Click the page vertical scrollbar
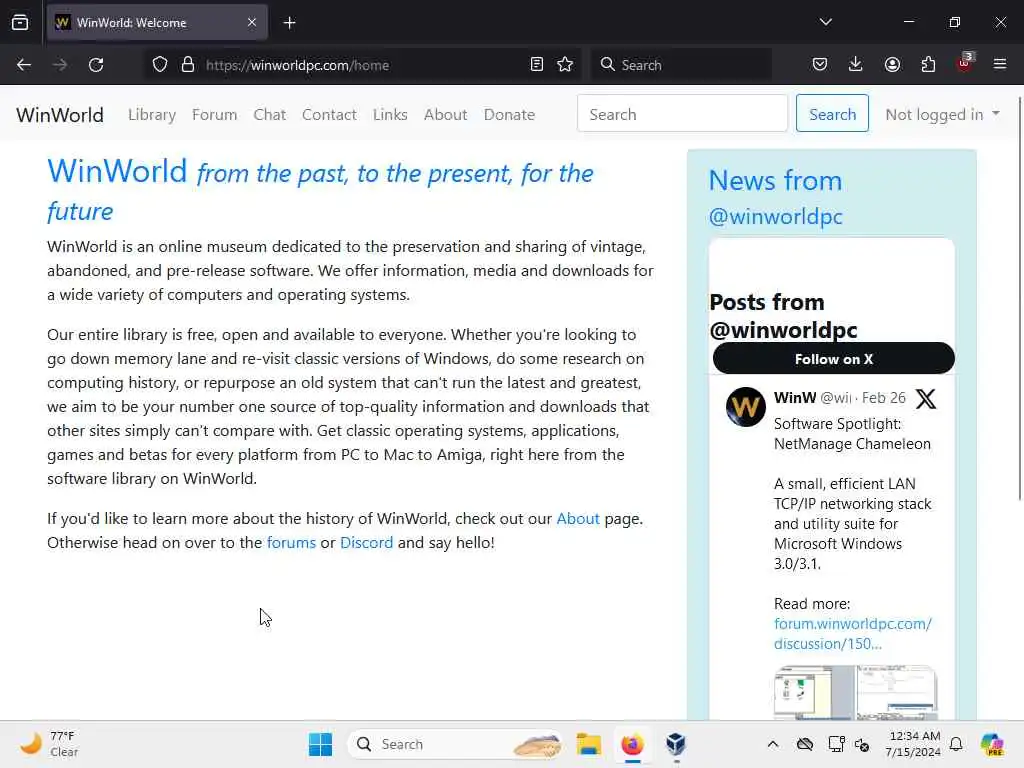 coord(1019,298)
